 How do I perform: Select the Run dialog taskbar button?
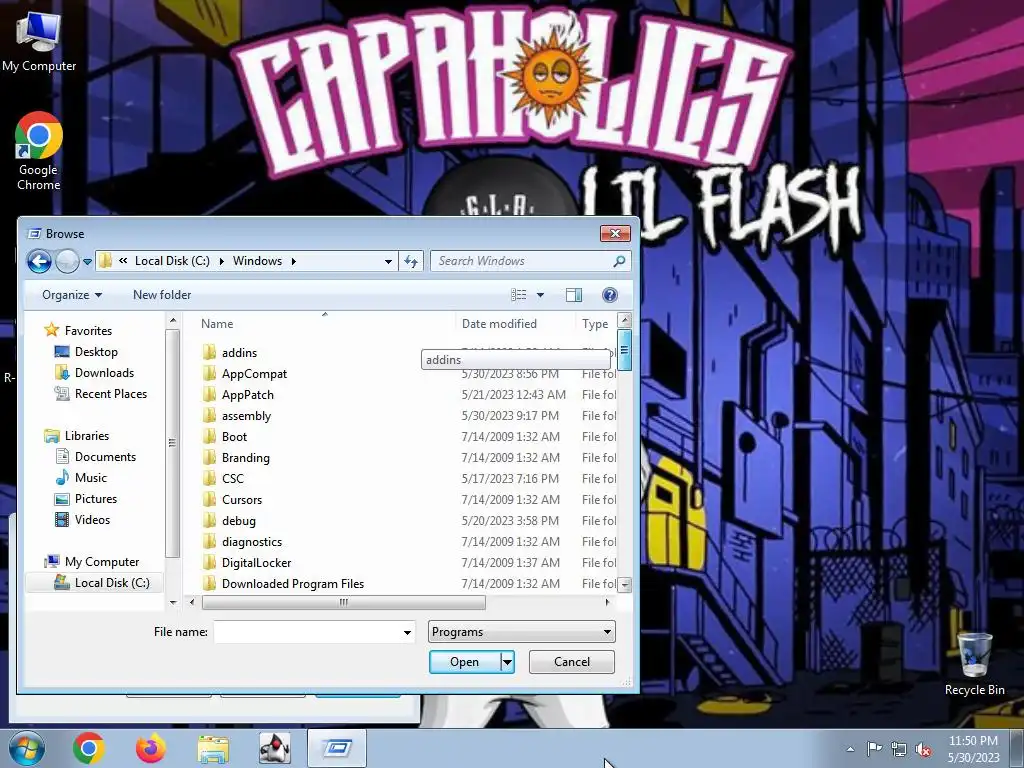coord(337,748)
